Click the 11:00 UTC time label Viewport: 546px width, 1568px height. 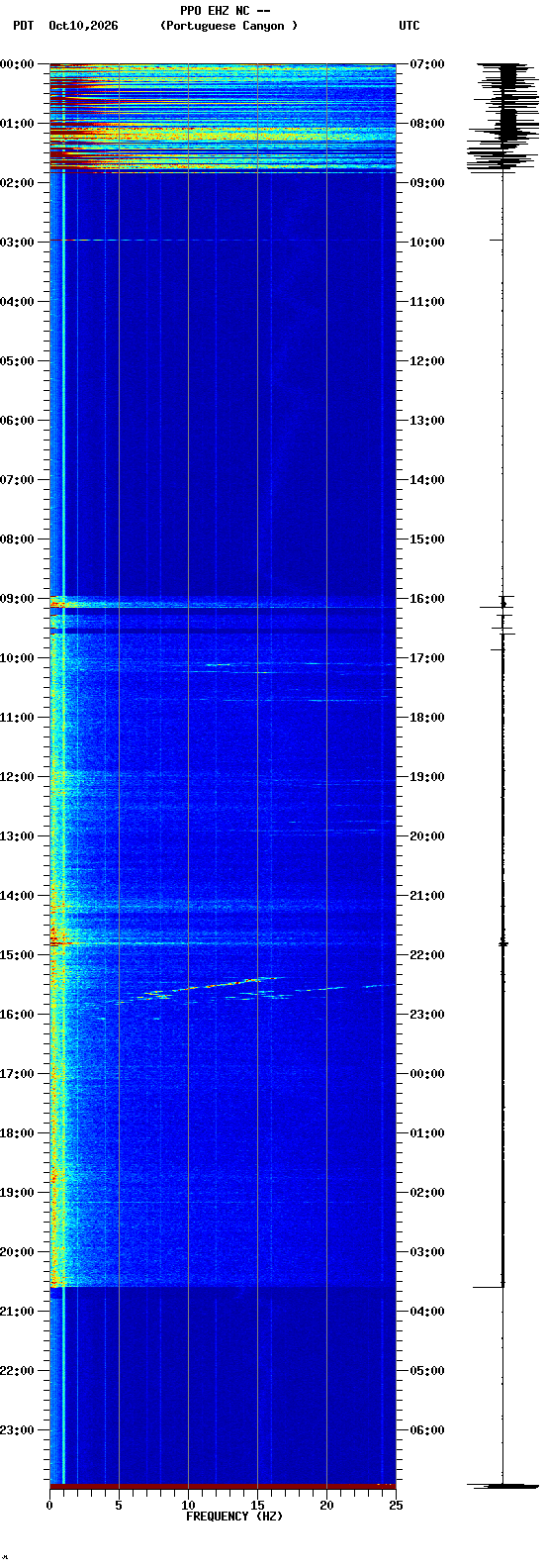click(x=427, y=302)
